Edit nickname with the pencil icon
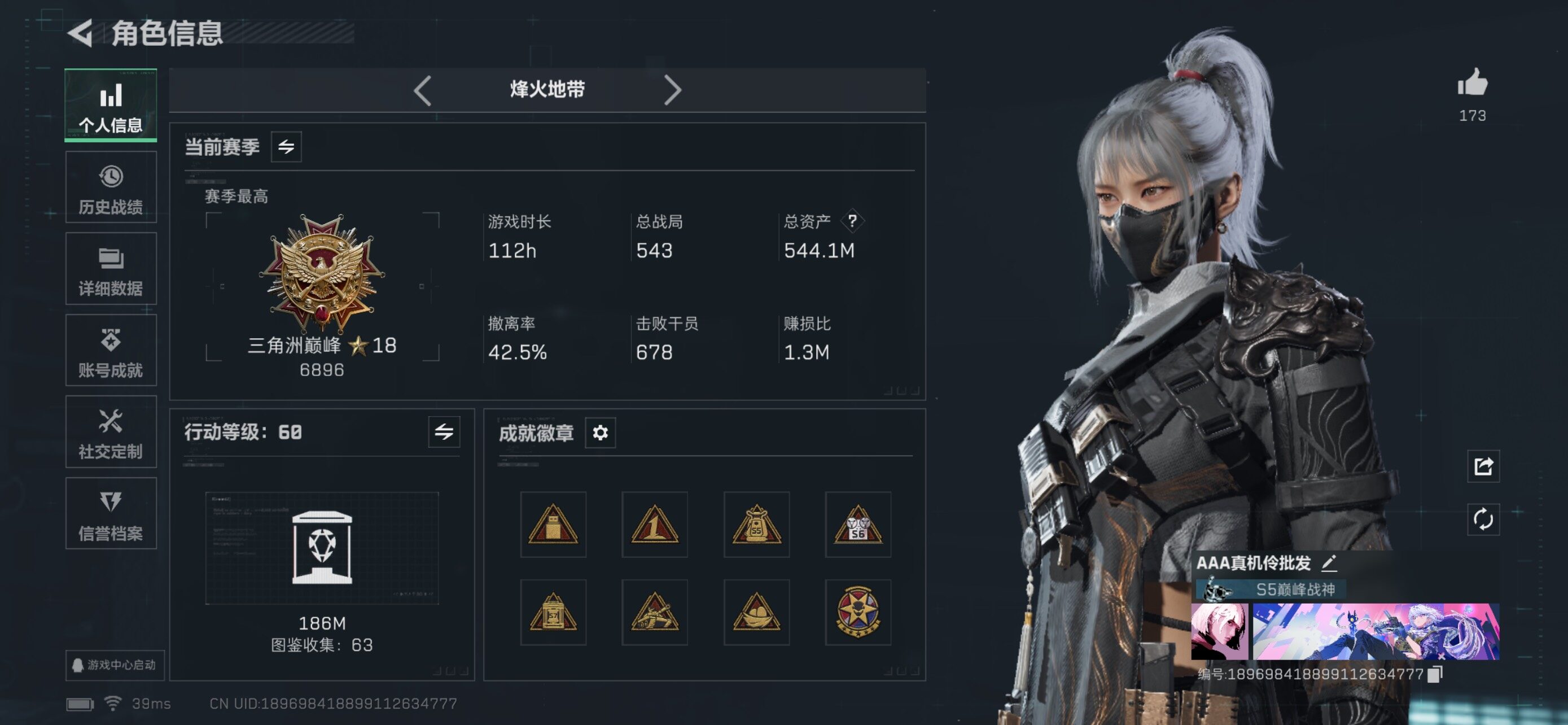Viewport: 1568px width, 725px height. click(x=1329, y=562)
